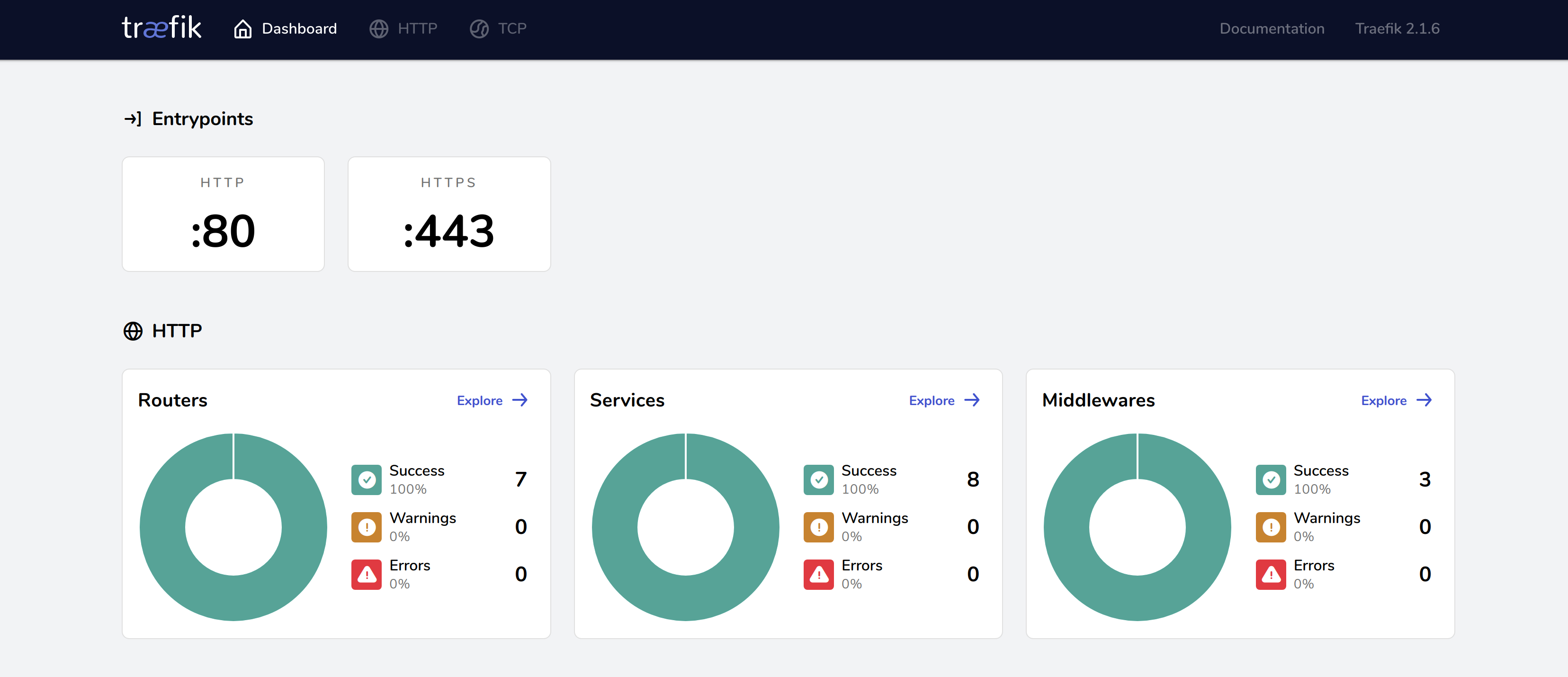Click the Services success checkmark icon

(x=818, y=480)
